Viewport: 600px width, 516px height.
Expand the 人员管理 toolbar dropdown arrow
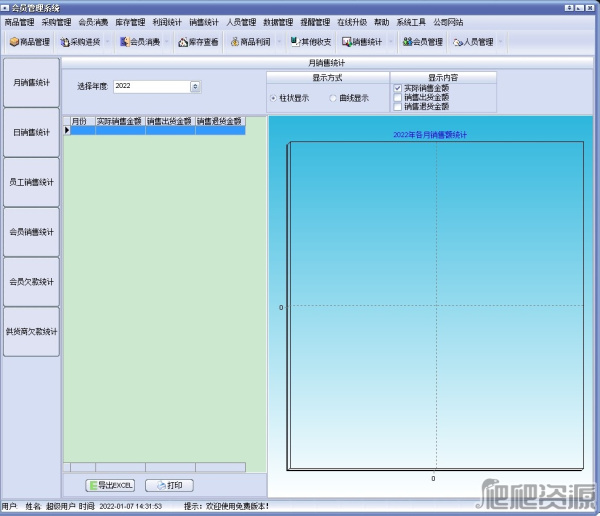[501, 42]
